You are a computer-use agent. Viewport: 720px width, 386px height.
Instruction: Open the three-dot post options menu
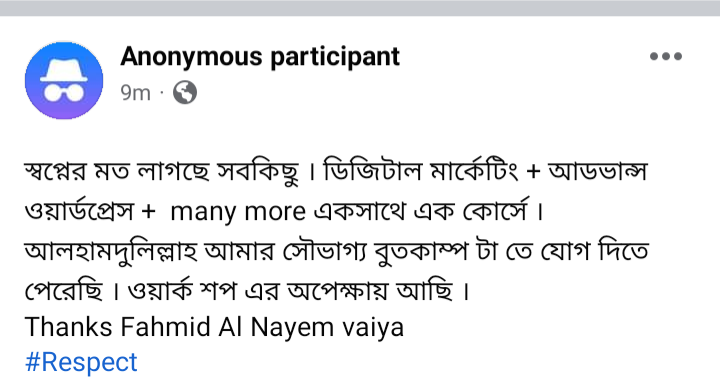[666, 56]
